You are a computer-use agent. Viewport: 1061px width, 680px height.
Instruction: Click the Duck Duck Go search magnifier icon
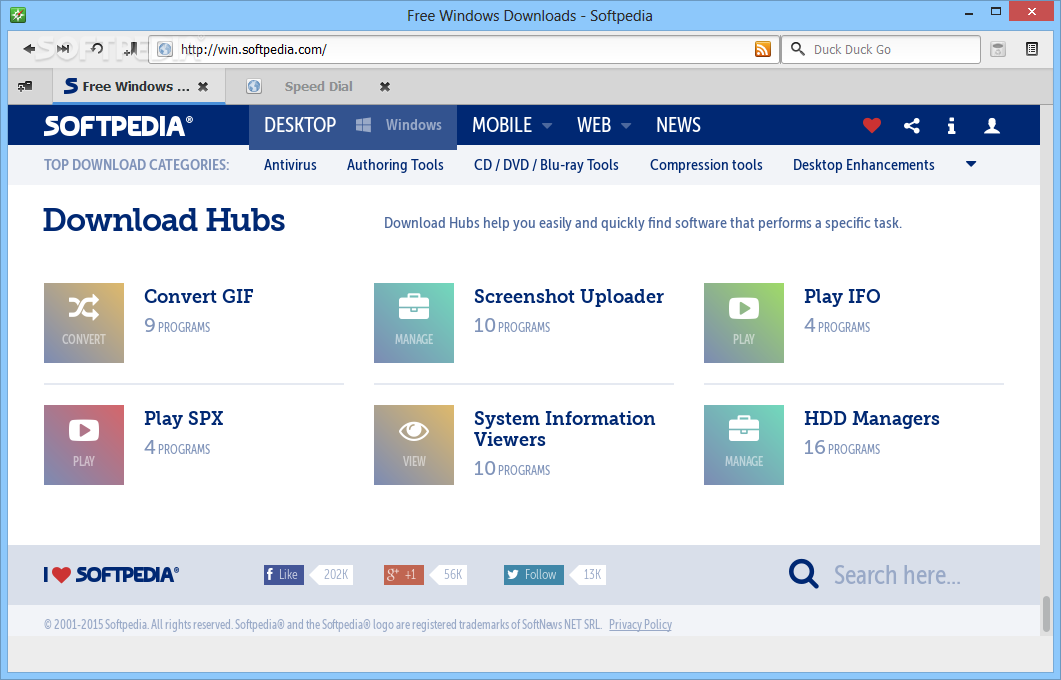[x=798, y=49]
